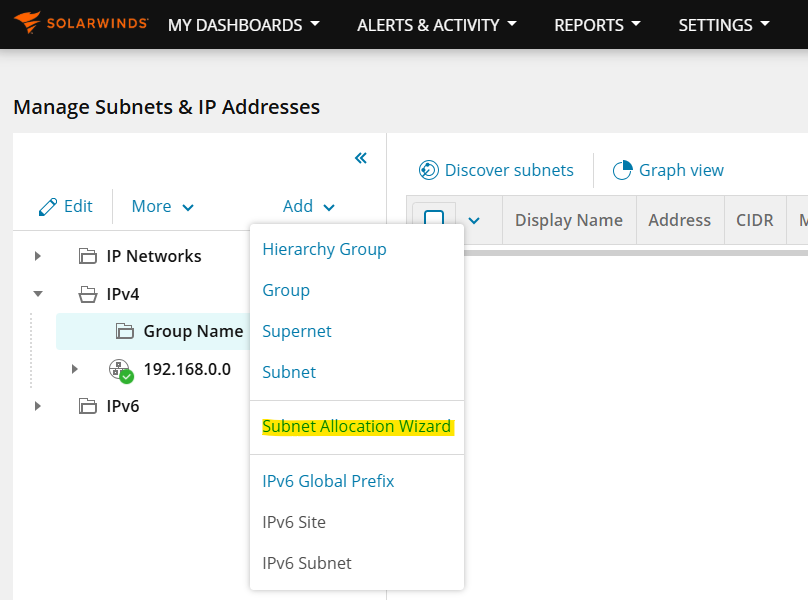The height and width of the screenshot is (600, 808).
Task: Click the Edit pencil icon
Action: [x=49, y=206]
